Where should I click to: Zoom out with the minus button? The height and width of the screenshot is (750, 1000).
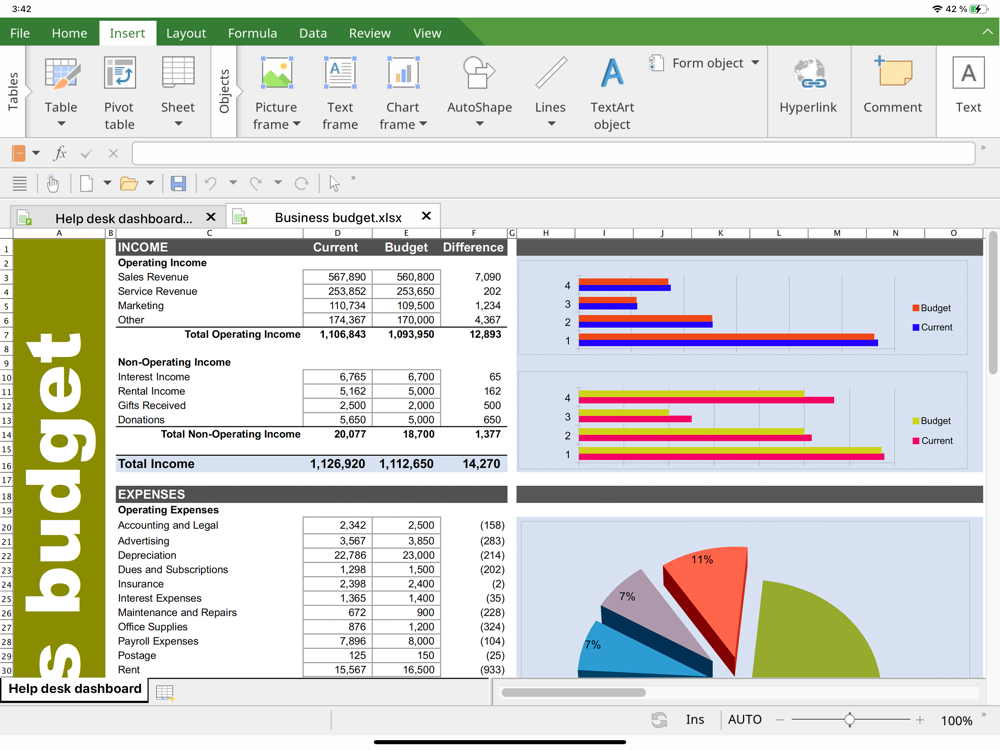tap(779, 720)
